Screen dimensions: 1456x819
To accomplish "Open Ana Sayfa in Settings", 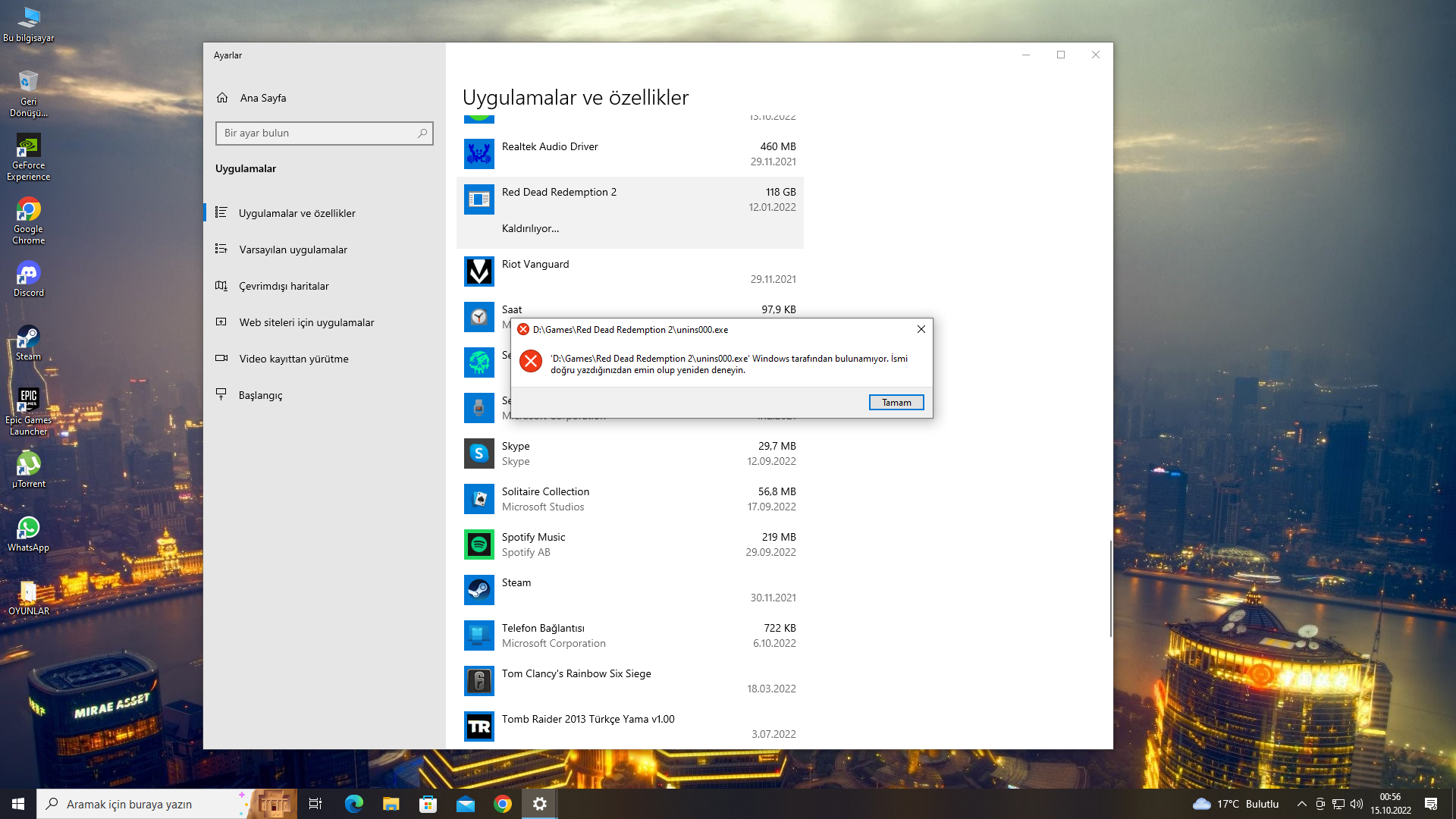I will 262,98.
